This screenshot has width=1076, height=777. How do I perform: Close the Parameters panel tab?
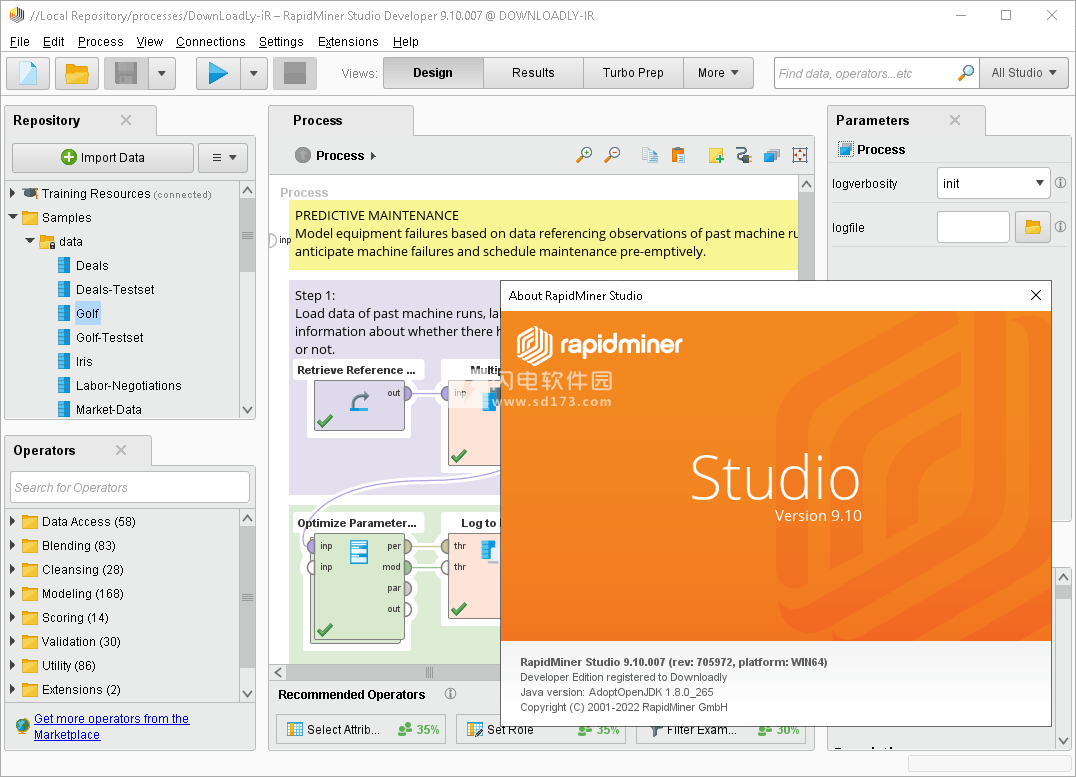click(x=955, y=120)
